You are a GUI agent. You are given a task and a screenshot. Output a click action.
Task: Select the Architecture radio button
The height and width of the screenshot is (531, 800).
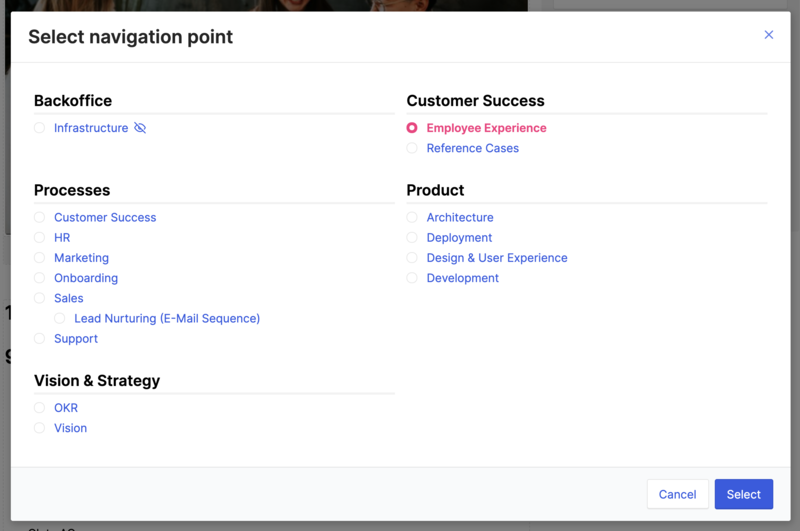pyautogui.click(x=412, y=217)
